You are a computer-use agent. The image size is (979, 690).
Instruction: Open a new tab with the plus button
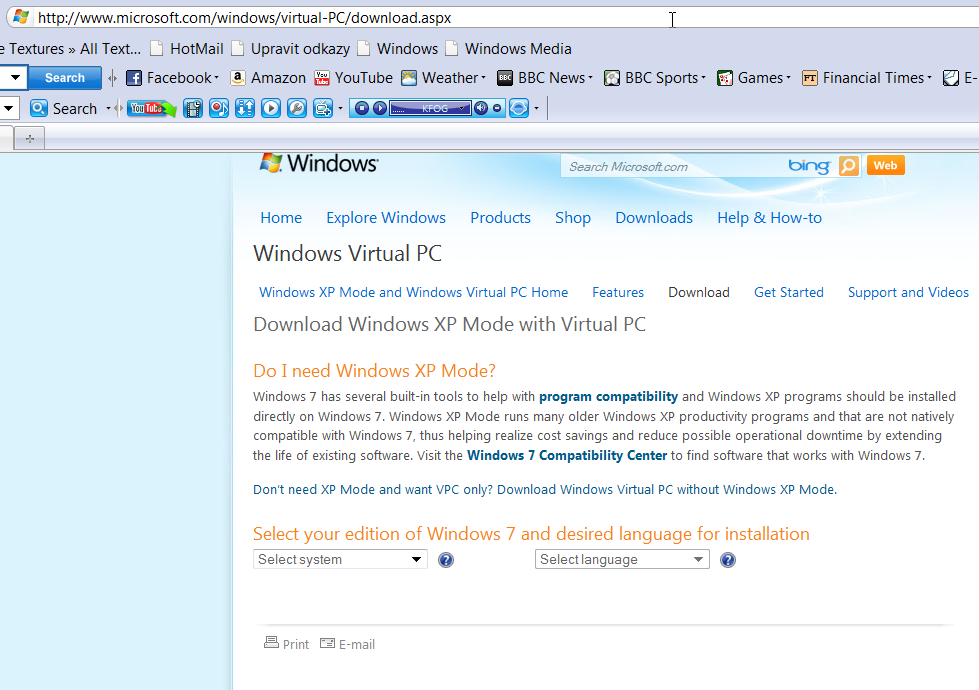29,139
